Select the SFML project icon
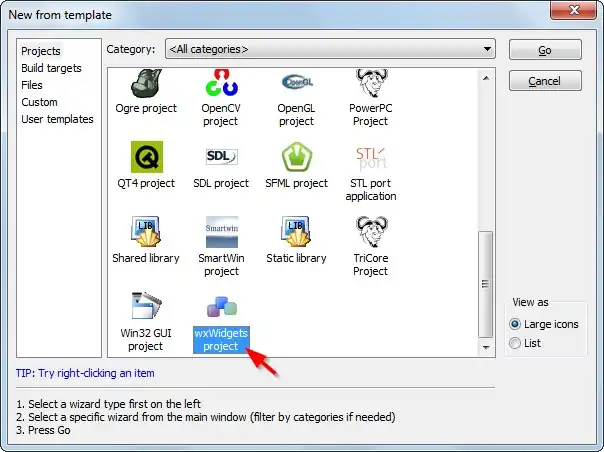Screen dimensions: 604x452 click(x=296, y=158)
